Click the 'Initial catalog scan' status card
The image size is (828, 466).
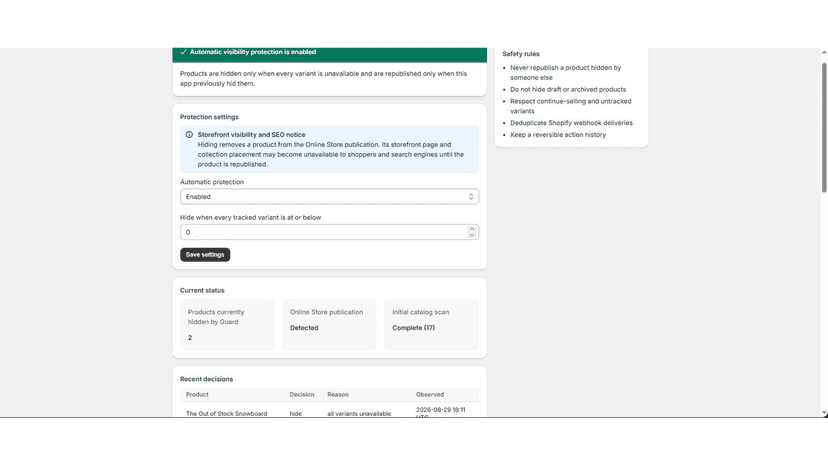coord(431,324)
